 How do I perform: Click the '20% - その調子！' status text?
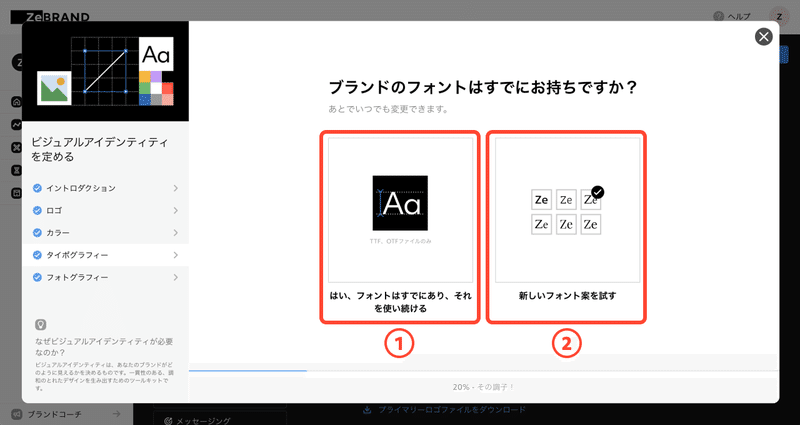(x=483, y=387)
